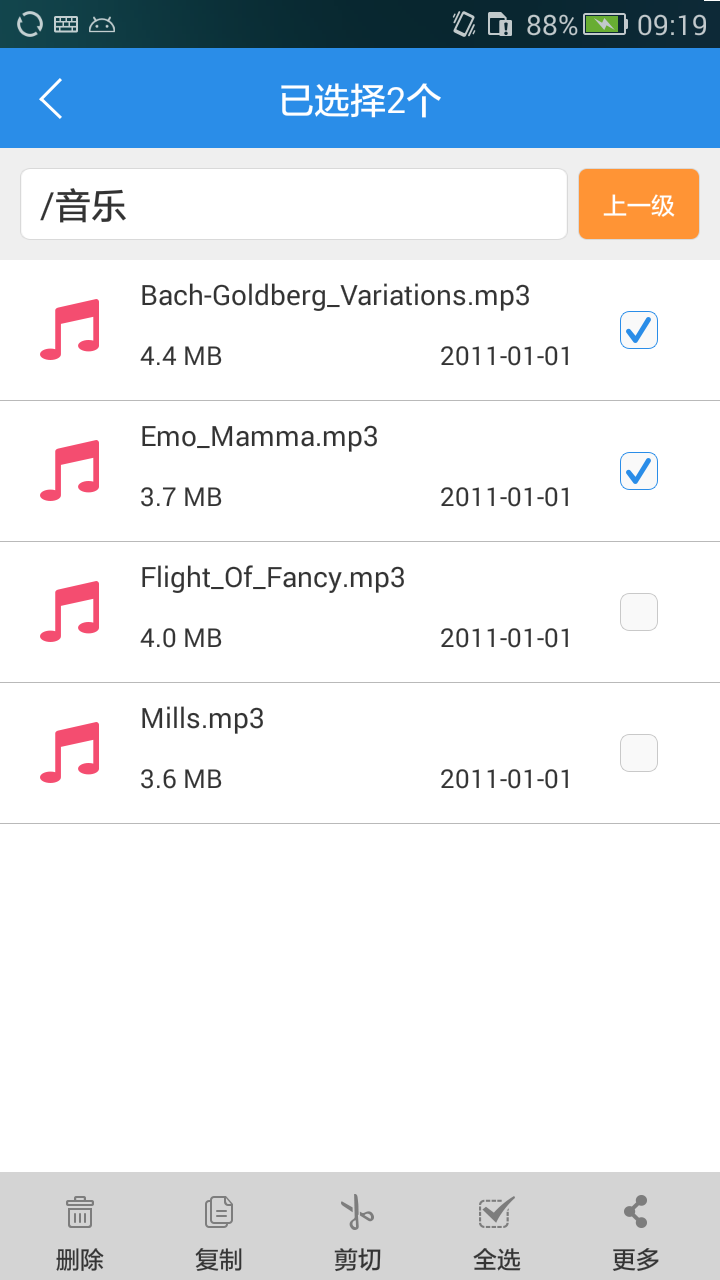720x1280 pixels.
Task: Tap the select all (全选) icon
Action: [496, 1212]
